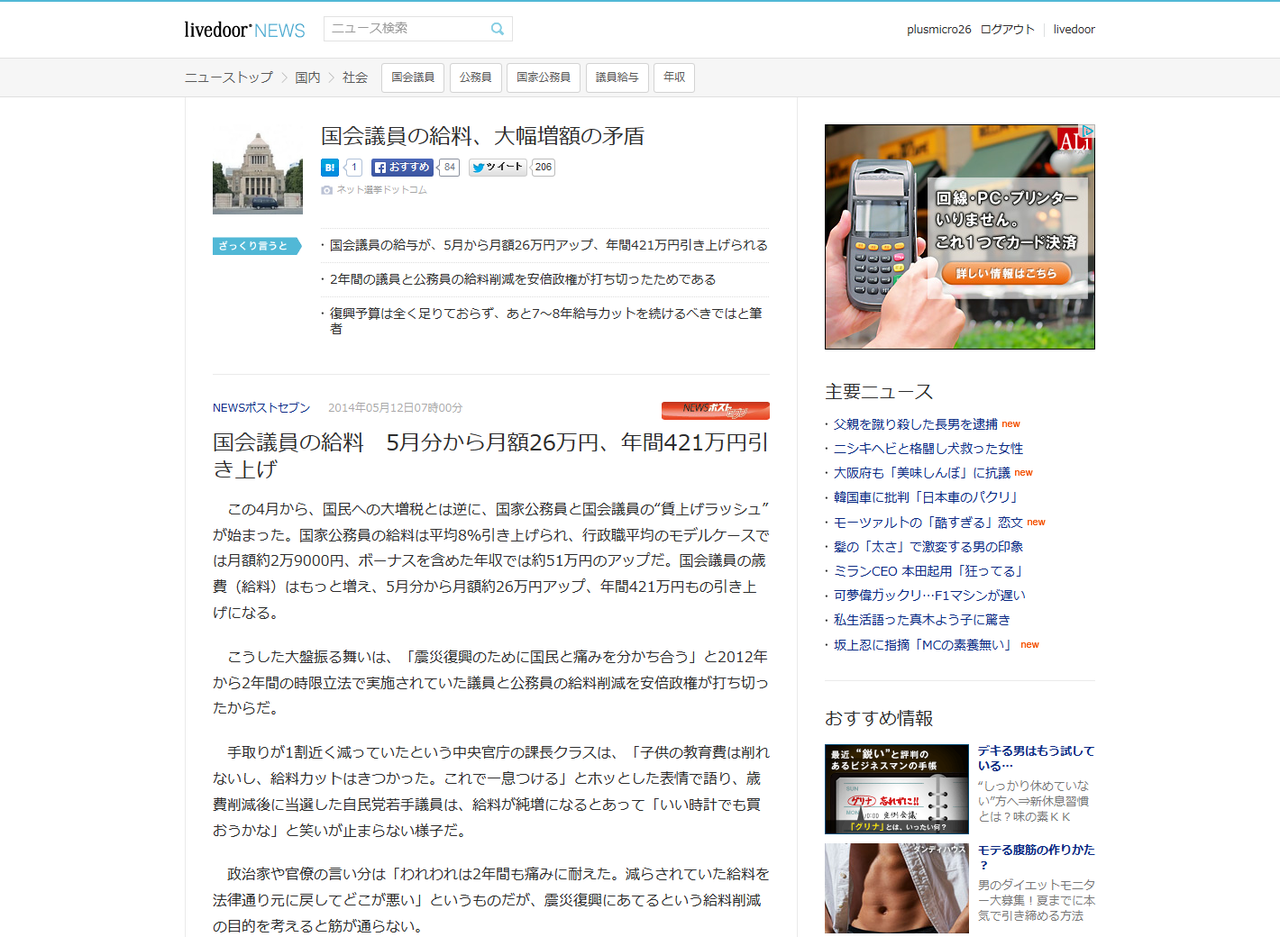Go to the ニューストップ breadcrumb

point(228,77)
